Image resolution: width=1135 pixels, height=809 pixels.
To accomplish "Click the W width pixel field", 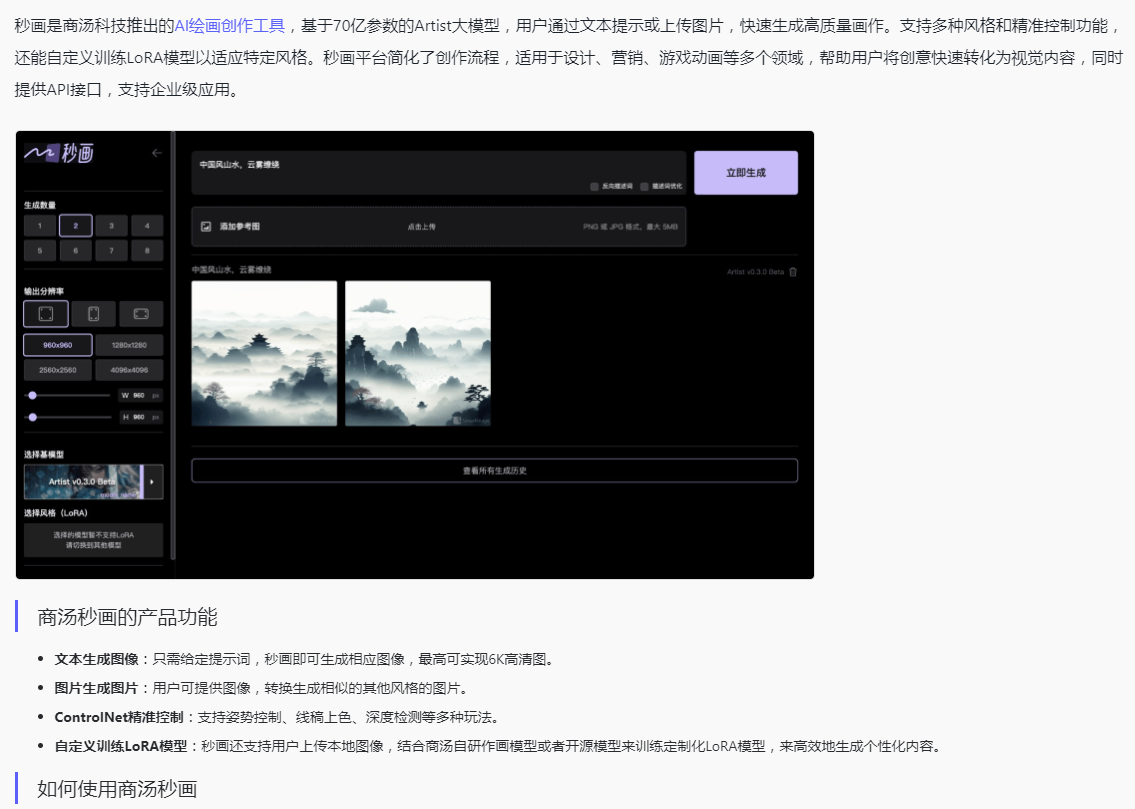I will (140, 395).
